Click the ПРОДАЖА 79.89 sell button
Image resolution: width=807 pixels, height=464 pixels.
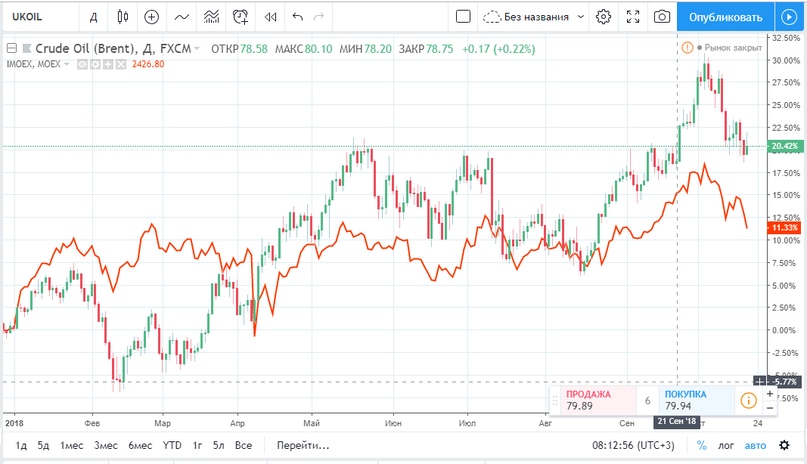click(x=592, y=401)
